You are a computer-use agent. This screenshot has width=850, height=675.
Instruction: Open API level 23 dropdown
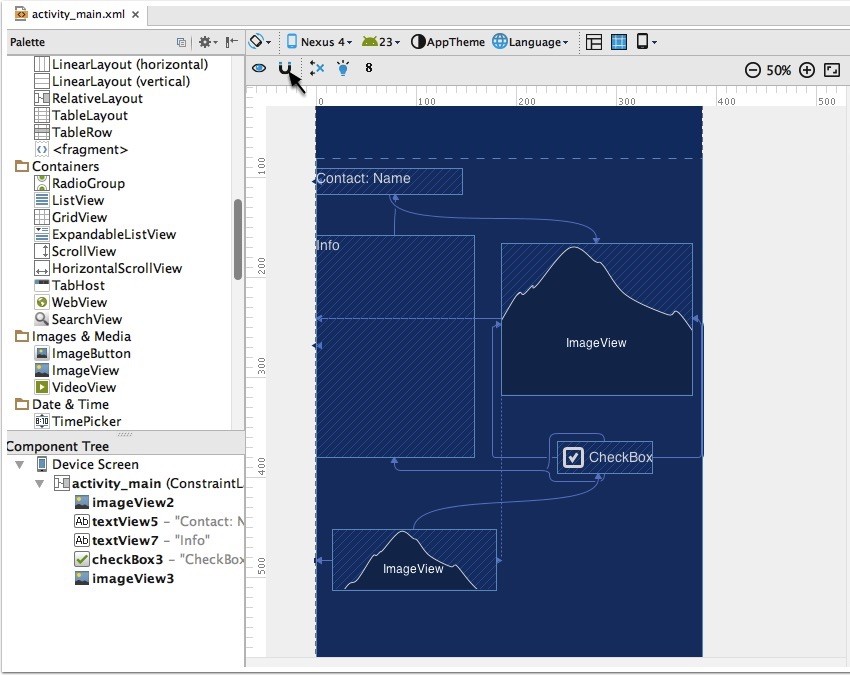381,42
